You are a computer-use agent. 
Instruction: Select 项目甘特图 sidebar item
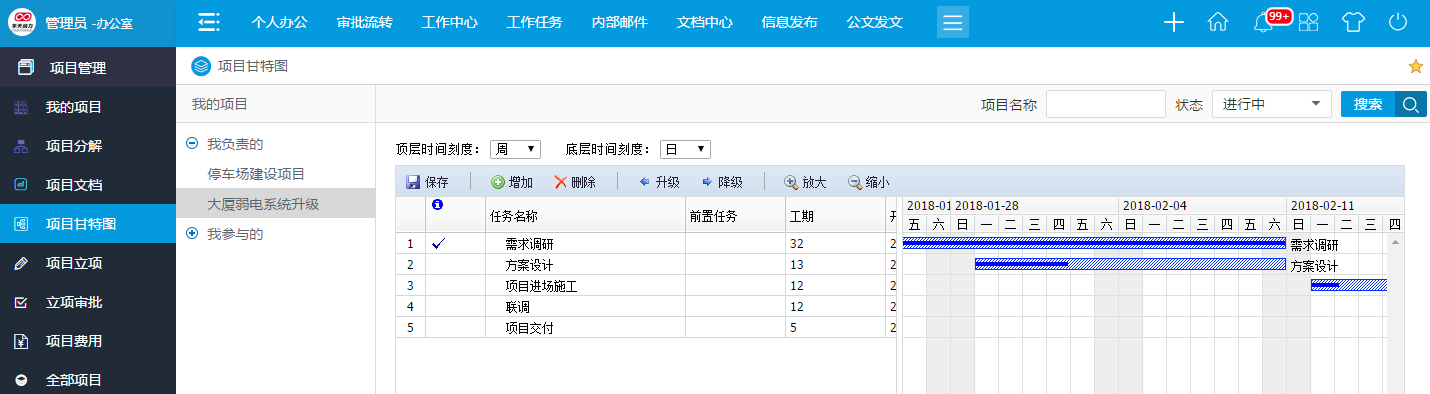pos(88,224)
